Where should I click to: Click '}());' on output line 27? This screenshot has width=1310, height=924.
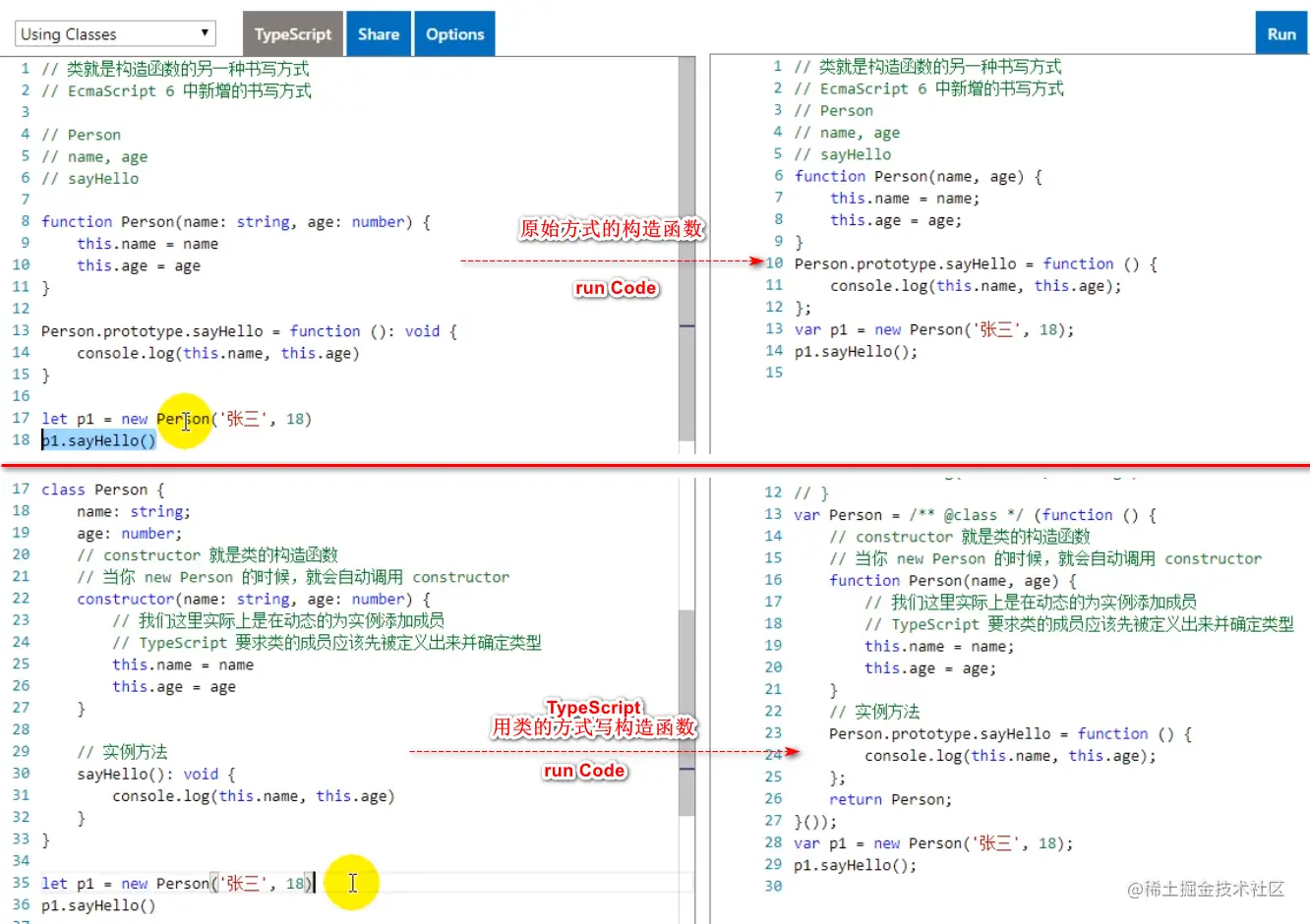click(815, 821)
